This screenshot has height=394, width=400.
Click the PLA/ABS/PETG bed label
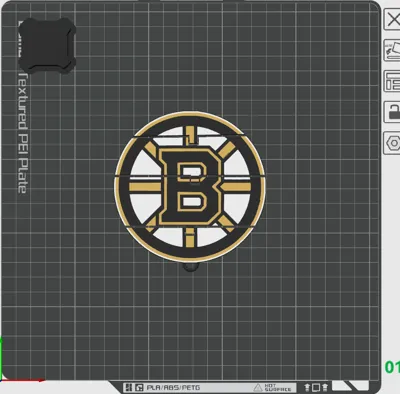click(x=173, y=388)
